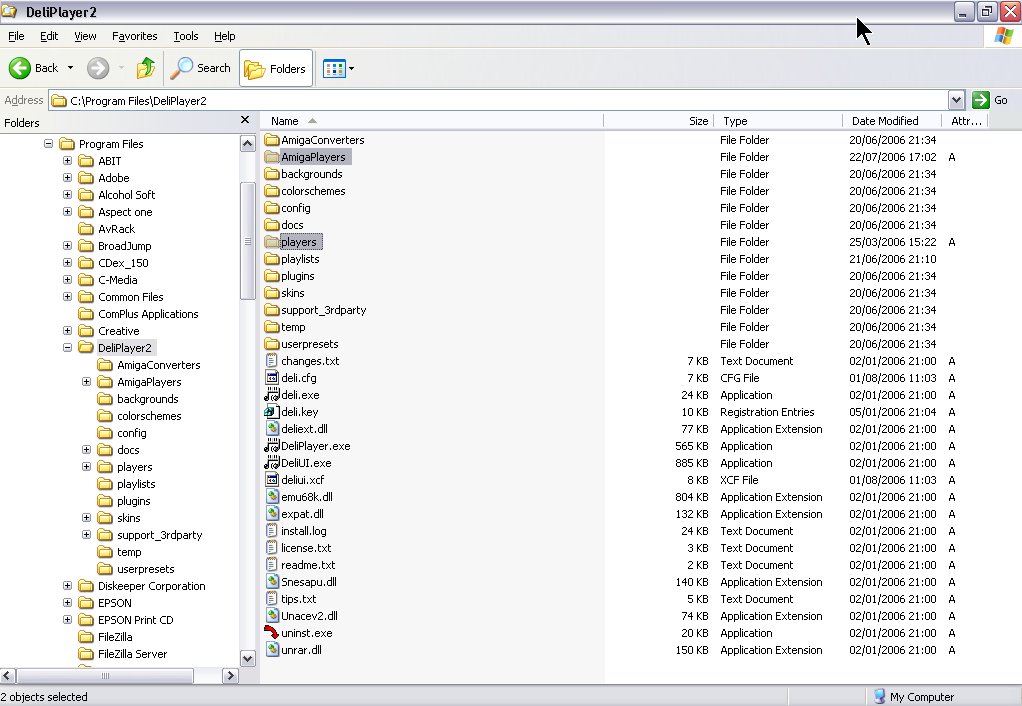Open the View menu

(x=85, y=37)
